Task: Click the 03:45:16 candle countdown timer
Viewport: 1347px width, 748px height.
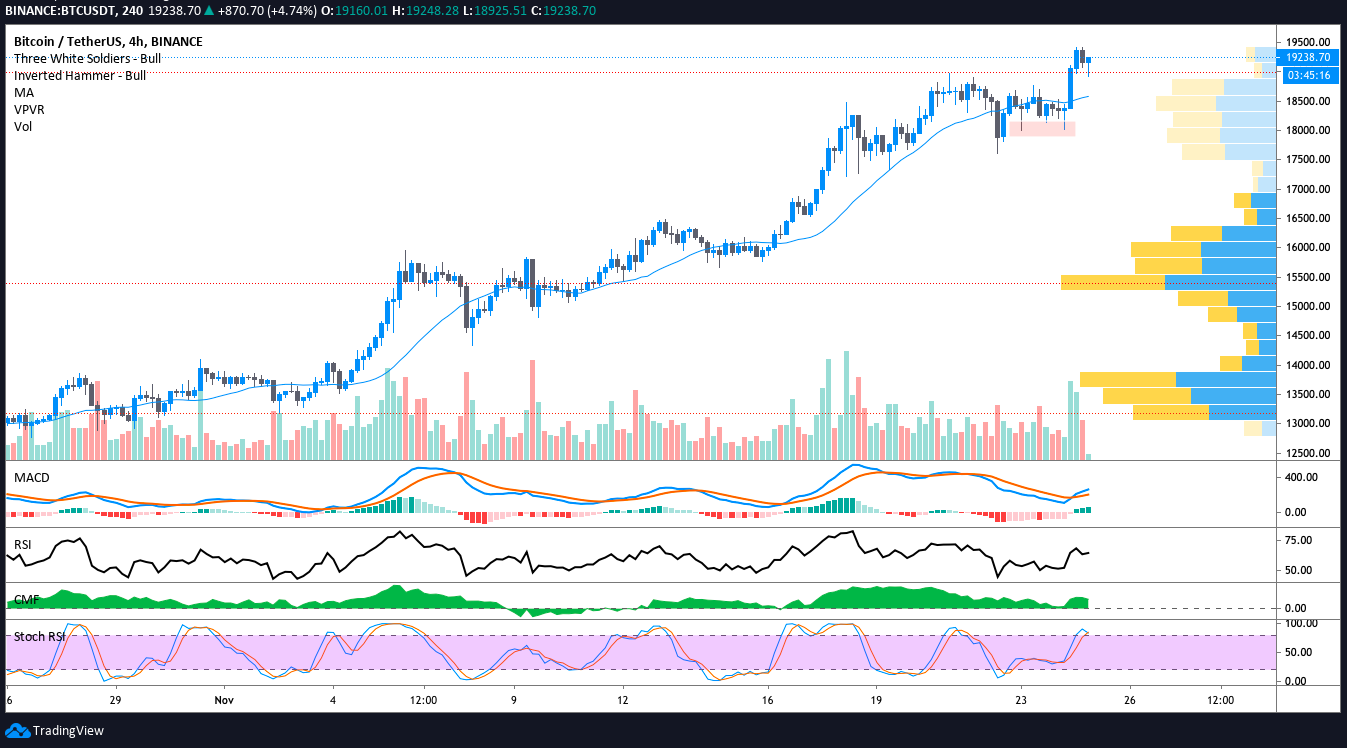Action: 1309,75
